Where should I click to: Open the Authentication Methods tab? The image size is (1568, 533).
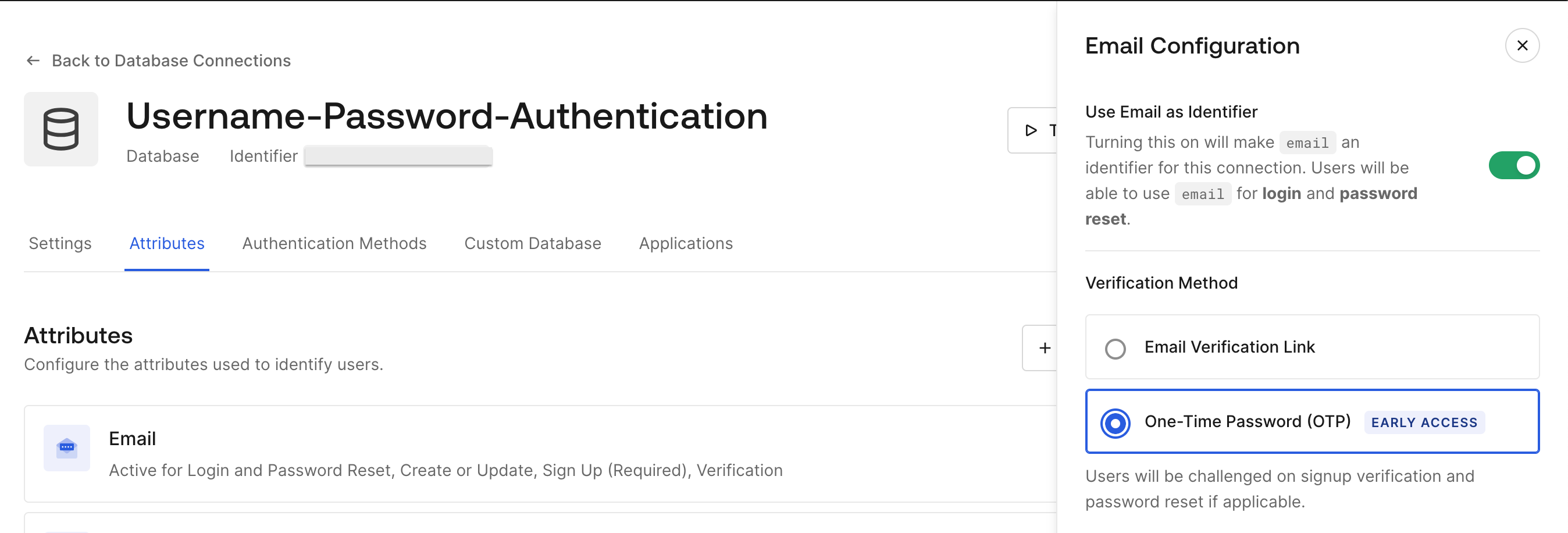point(334,243)
